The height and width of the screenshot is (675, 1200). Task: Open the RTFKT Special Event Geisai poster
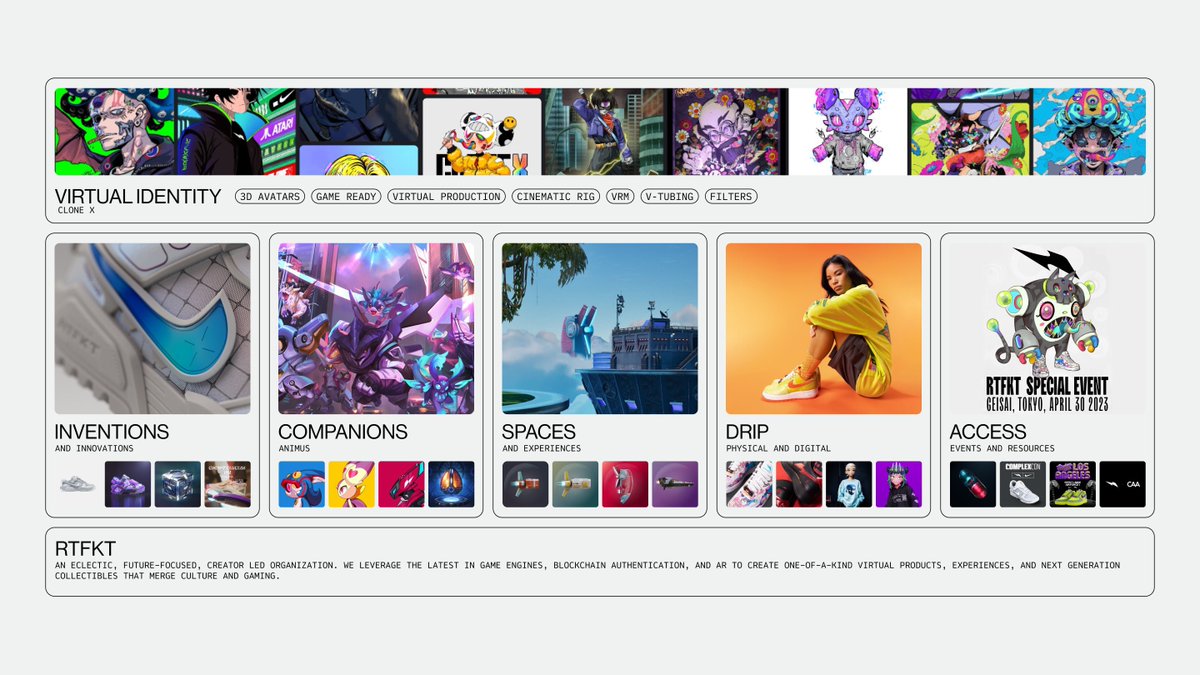click(x=1048, y=329)
